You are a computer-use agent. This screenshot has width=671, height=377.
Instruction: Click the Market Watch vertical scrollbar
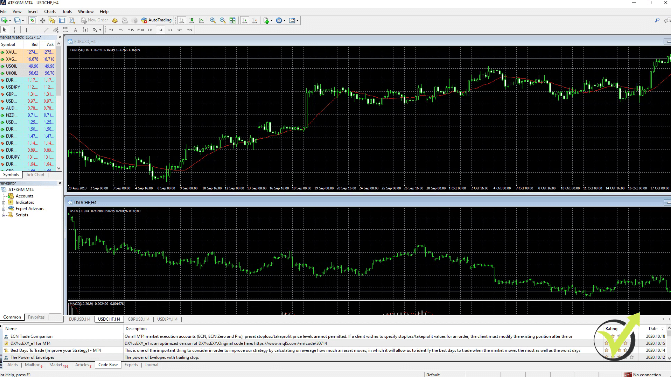click(59, 106)
